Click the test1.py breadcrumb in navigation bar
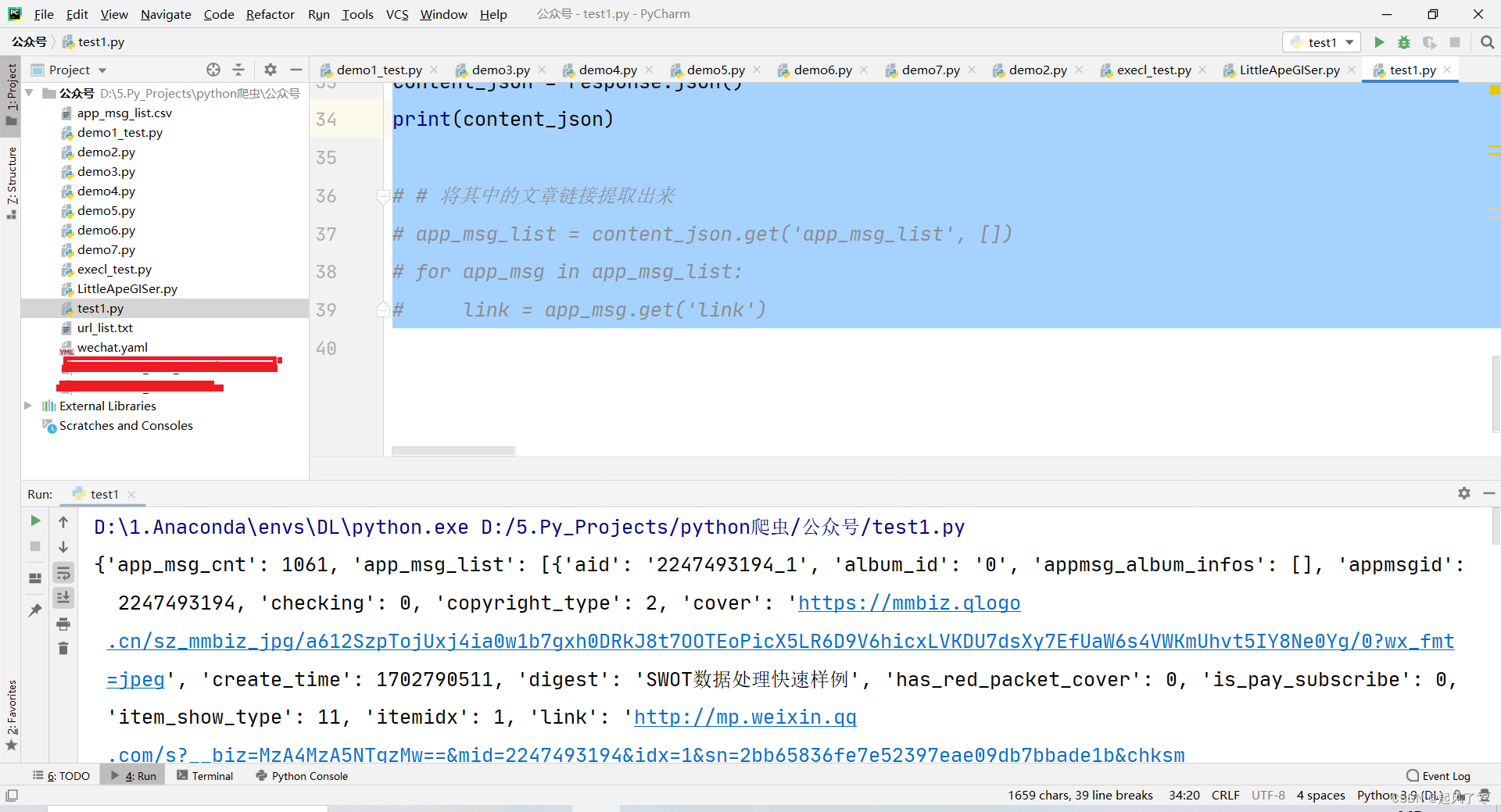Image resolution: width=1501 pixels, height=812 pixels. click(x=93, y=42)
